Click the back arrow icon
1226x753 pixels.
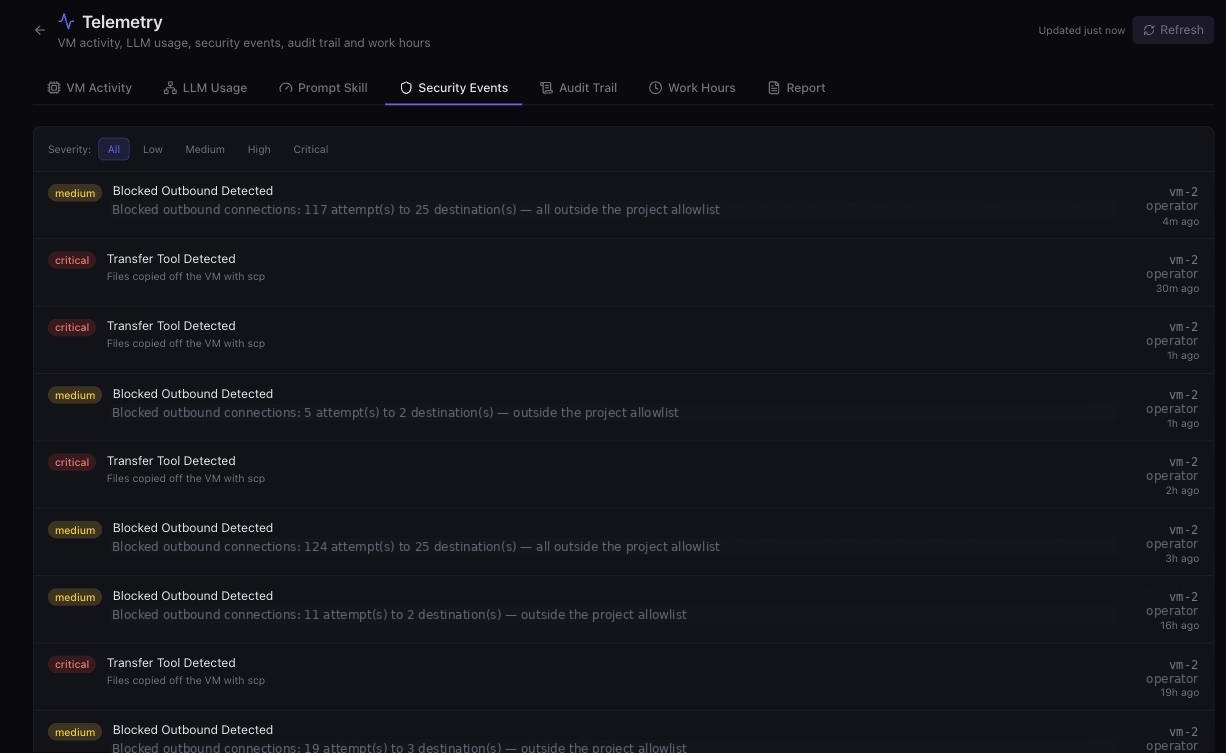point(40,30)
